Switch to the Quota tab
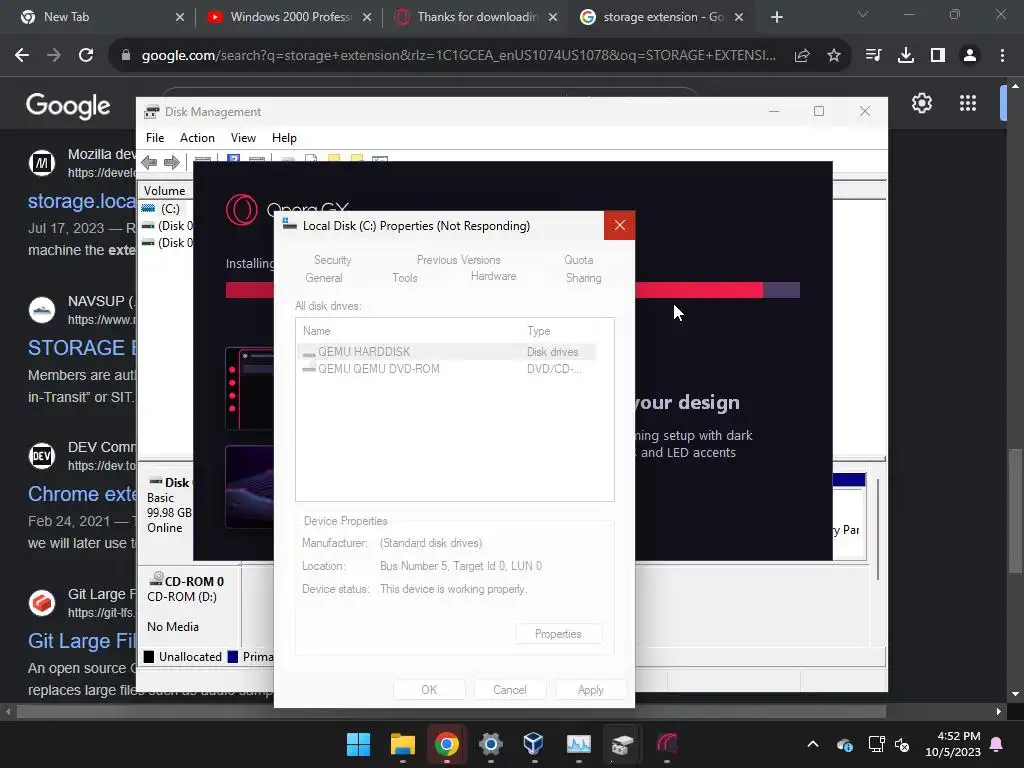The height and width of the screenshot is (768, 1024). pyautogui.click(x=579, y=260)
